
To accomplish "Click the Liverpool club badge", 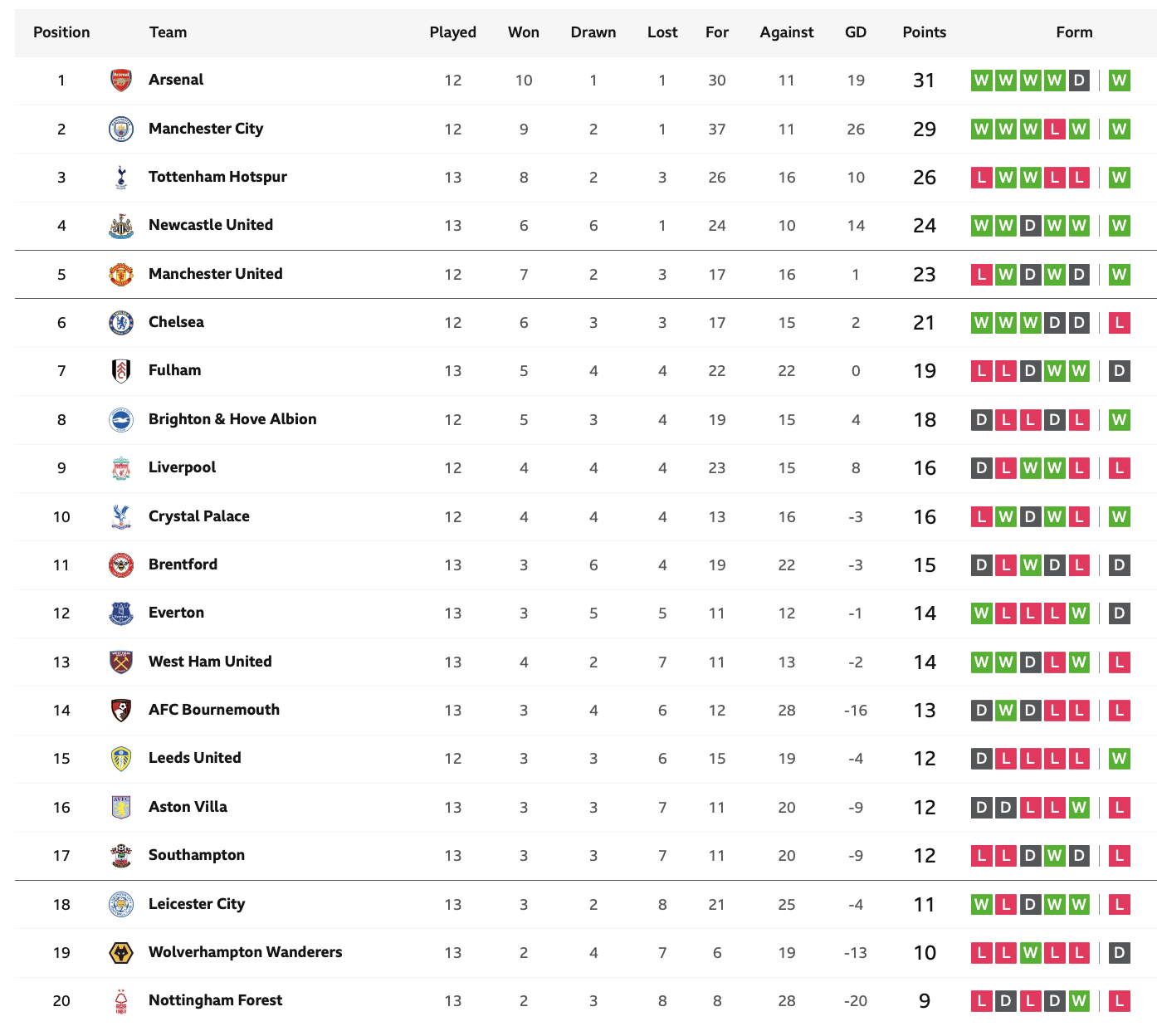I will [x=121, y=468].
